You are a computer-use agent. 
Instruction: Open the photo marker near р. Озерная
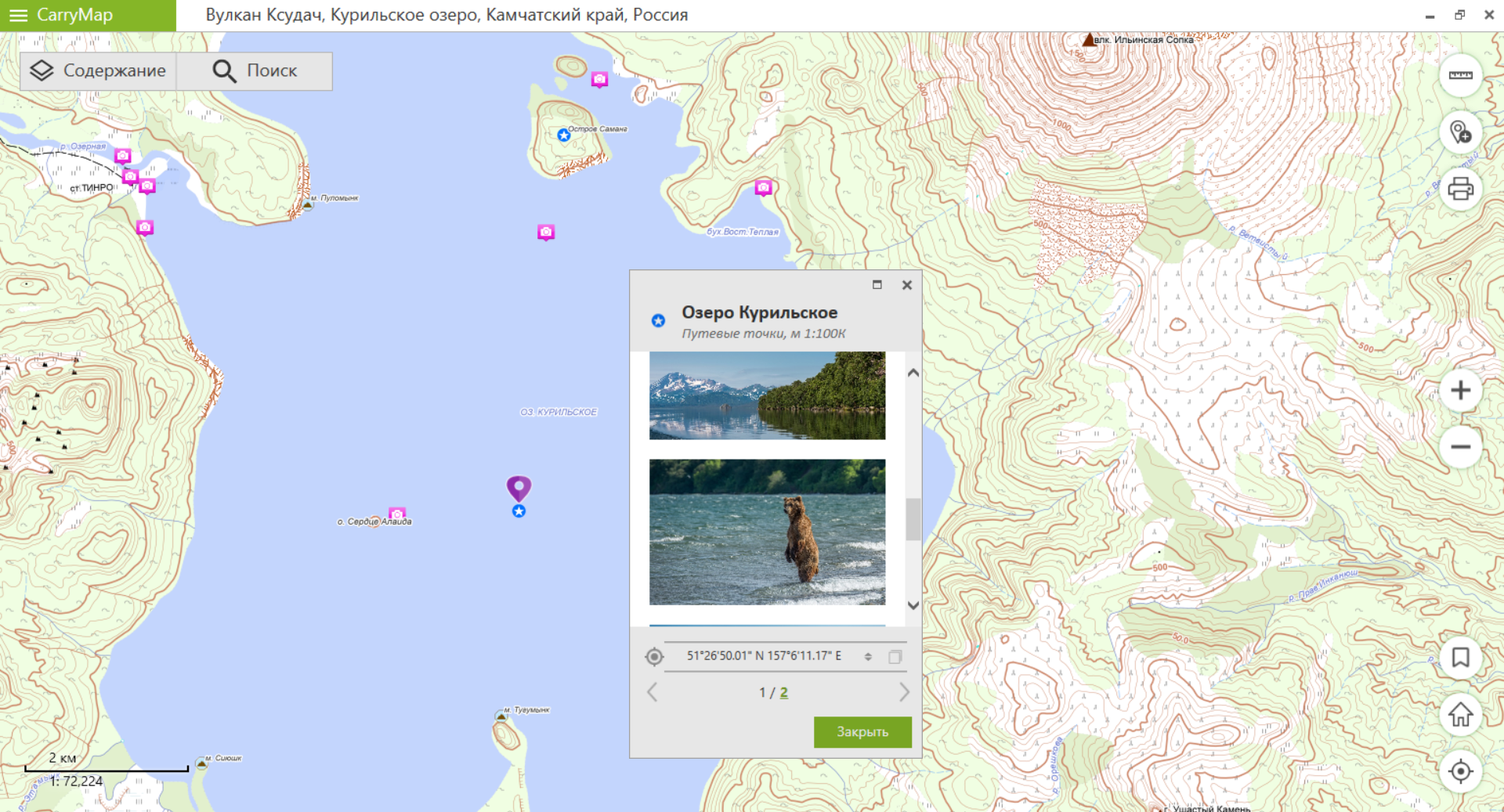pos(123,157)
